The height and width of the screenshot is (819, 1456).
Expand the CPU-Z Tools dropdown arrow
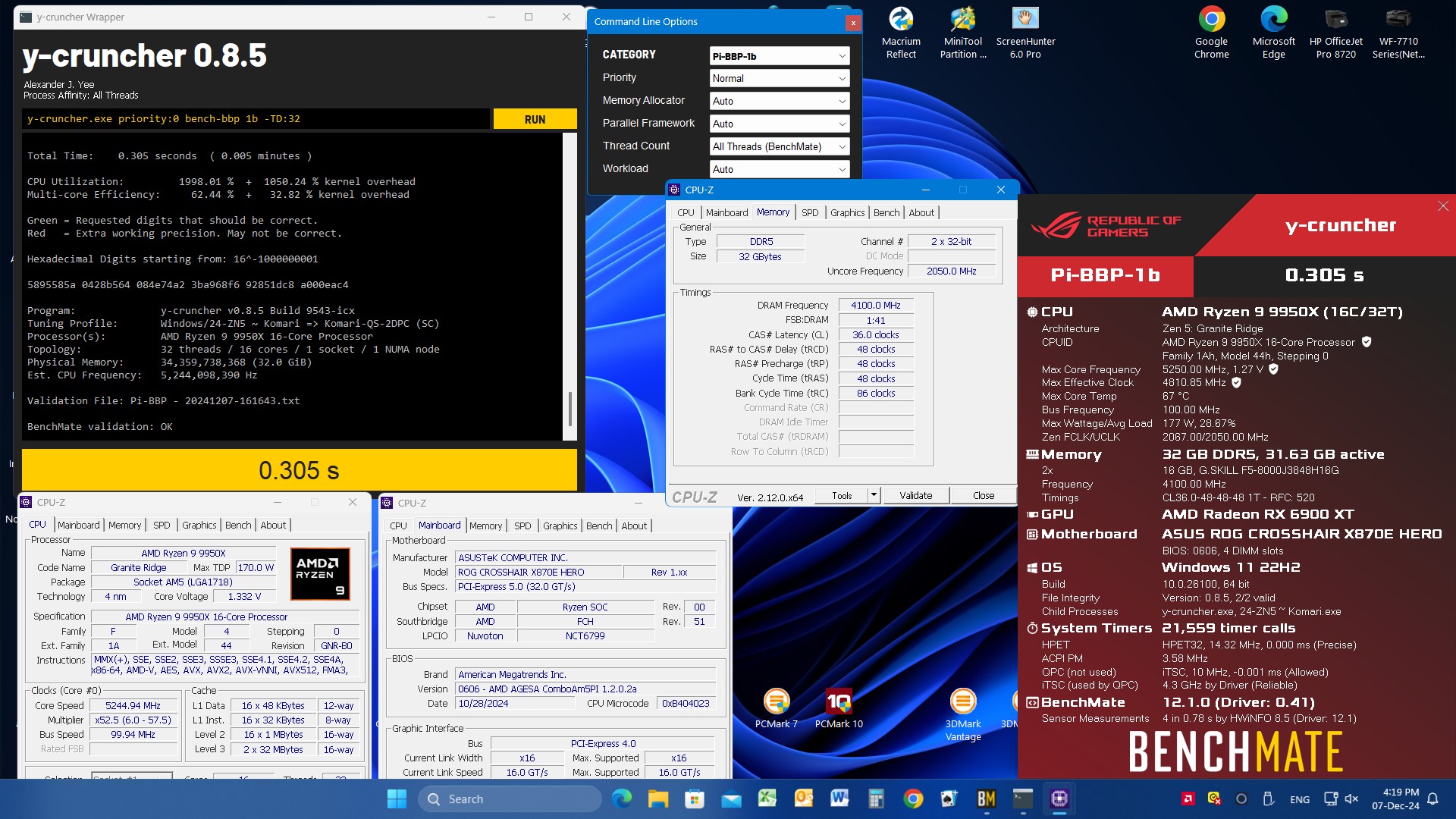874,495
